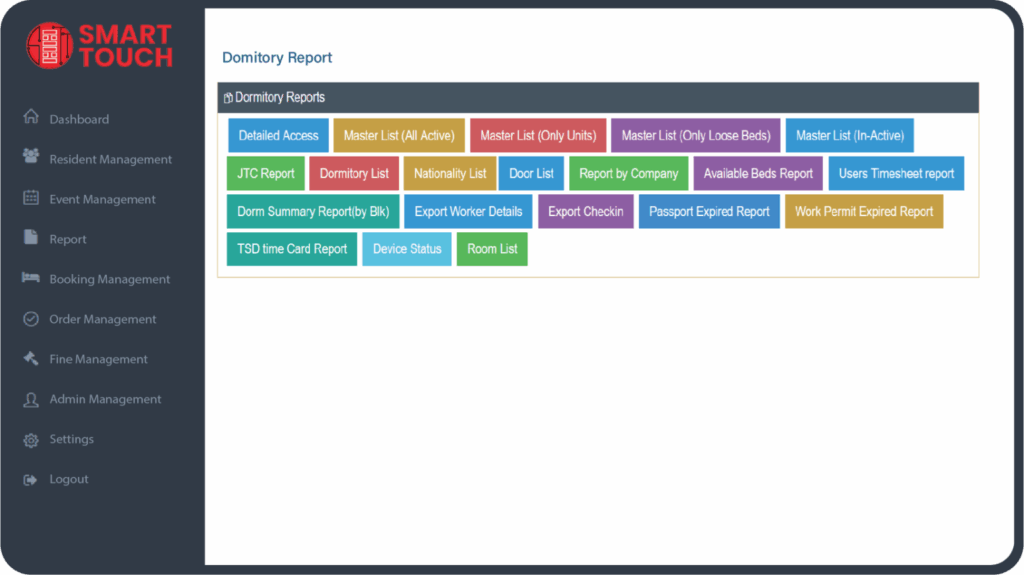Click the Dashboard home icon
Screen dimensions: 1024x575
click(x=31, y=118)
